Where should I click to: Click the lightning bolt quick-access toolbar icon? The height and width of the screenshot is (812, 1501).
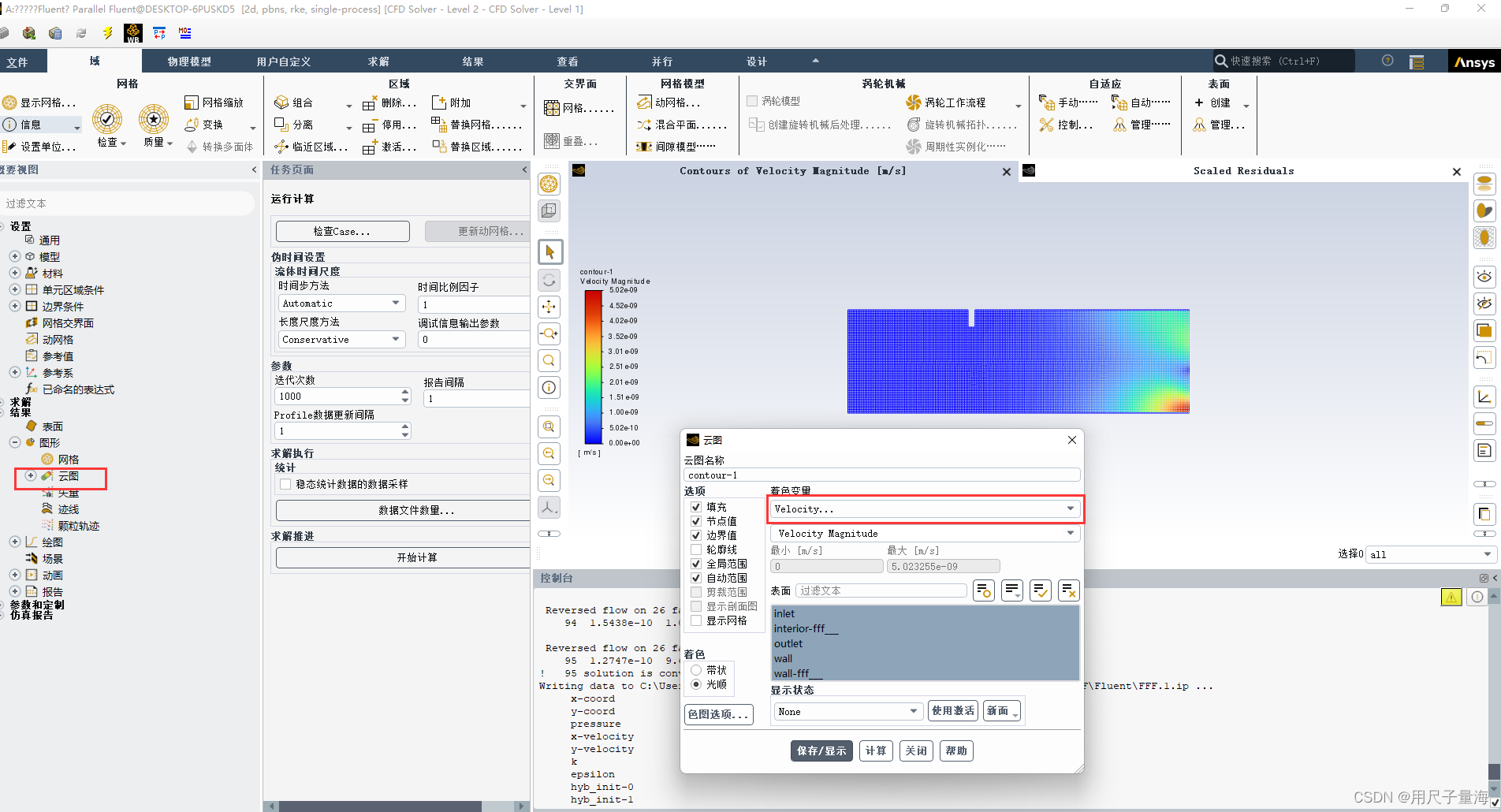(108, 33)
